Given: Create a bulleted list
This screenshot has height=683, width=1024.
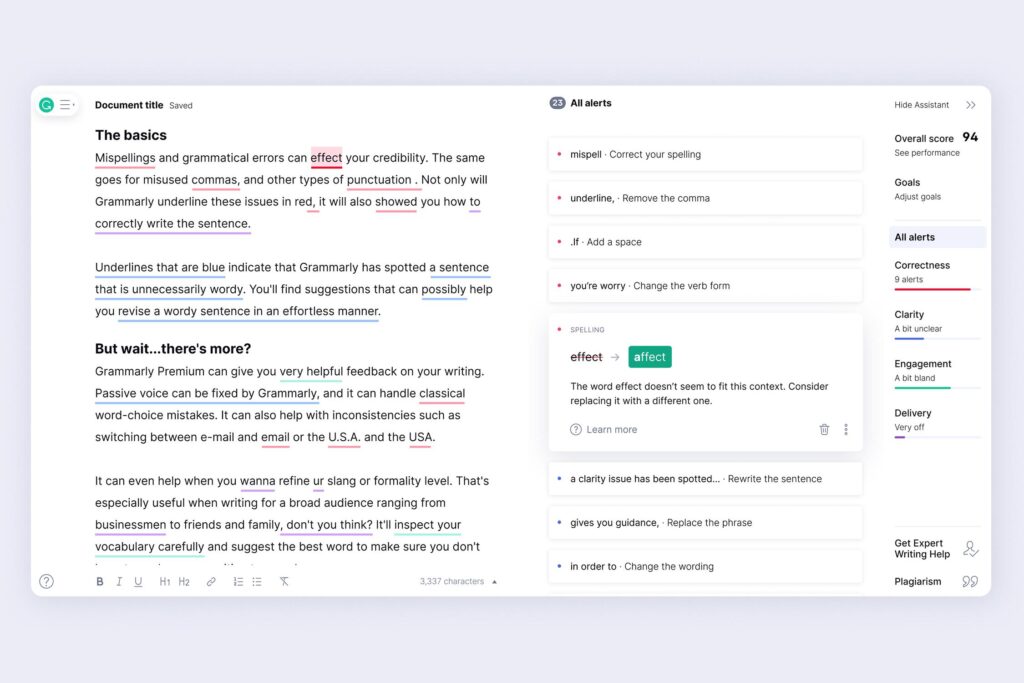Looking at the screenshot, I should (257, 582).
